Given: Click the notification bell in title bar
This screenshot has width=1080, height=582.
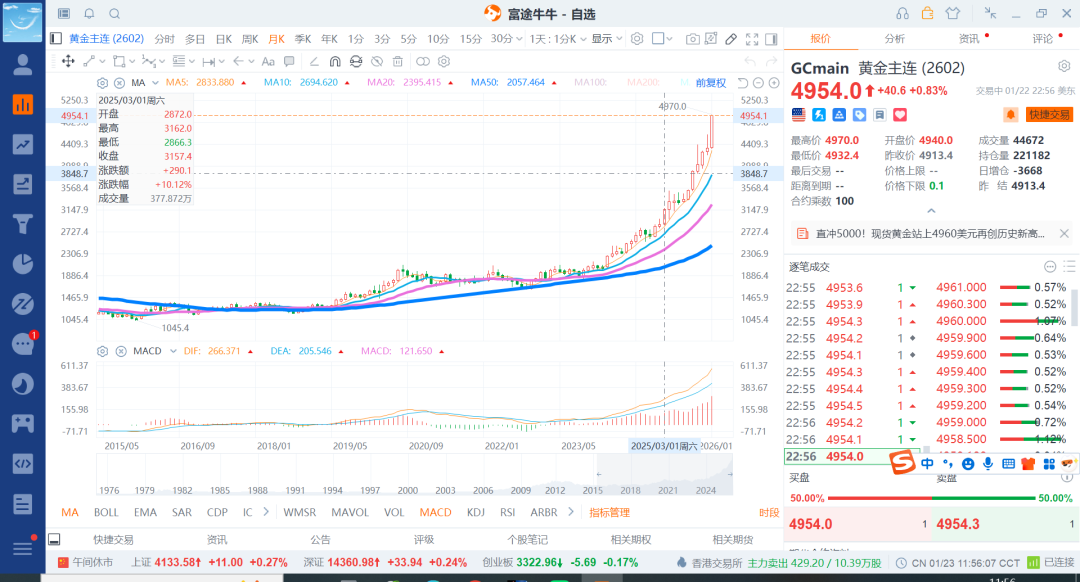Looking at the screenshot, I should click(90, 14).
